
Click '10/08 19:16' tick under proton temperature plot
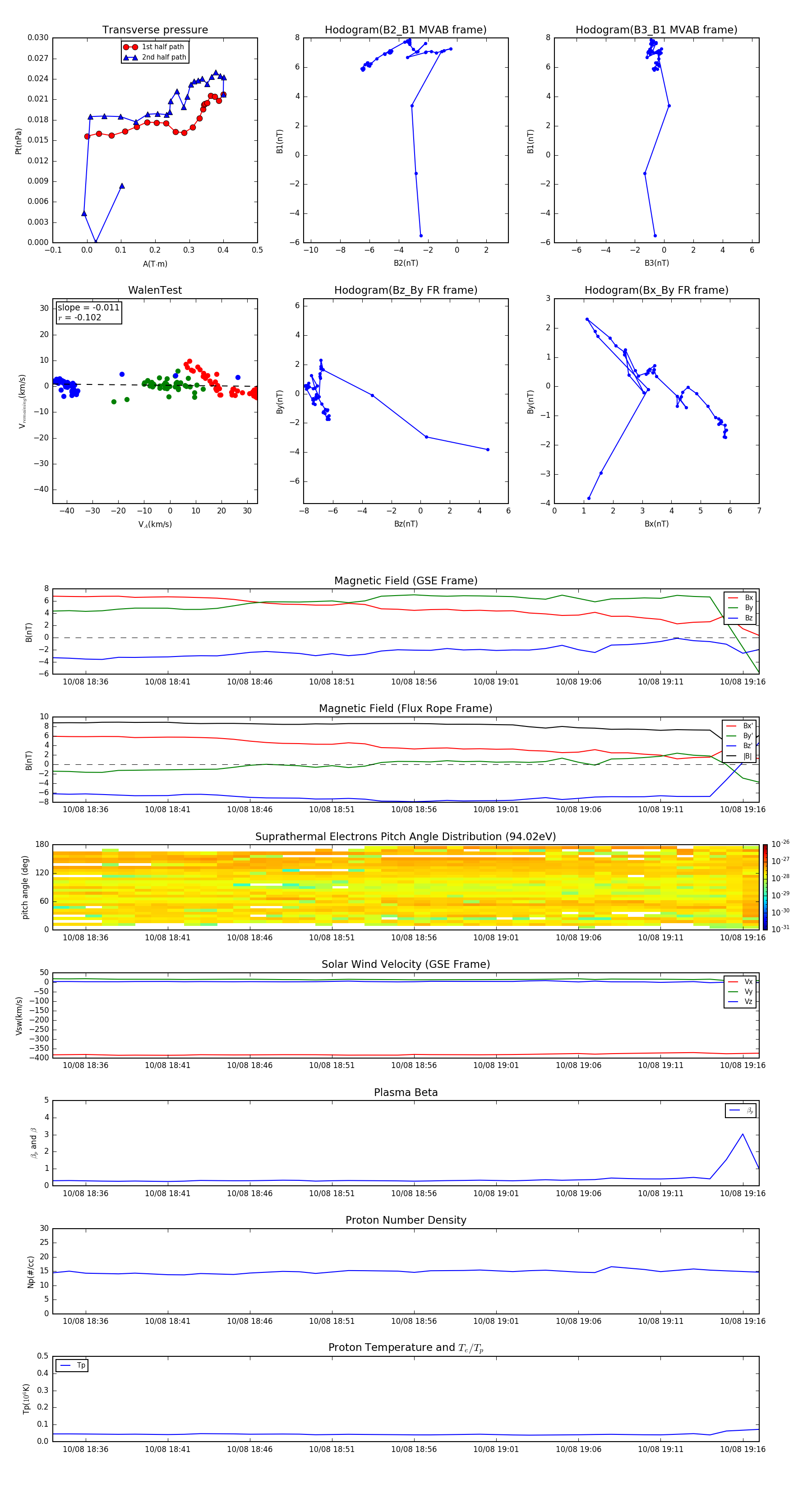click(x=743, y=1449)
